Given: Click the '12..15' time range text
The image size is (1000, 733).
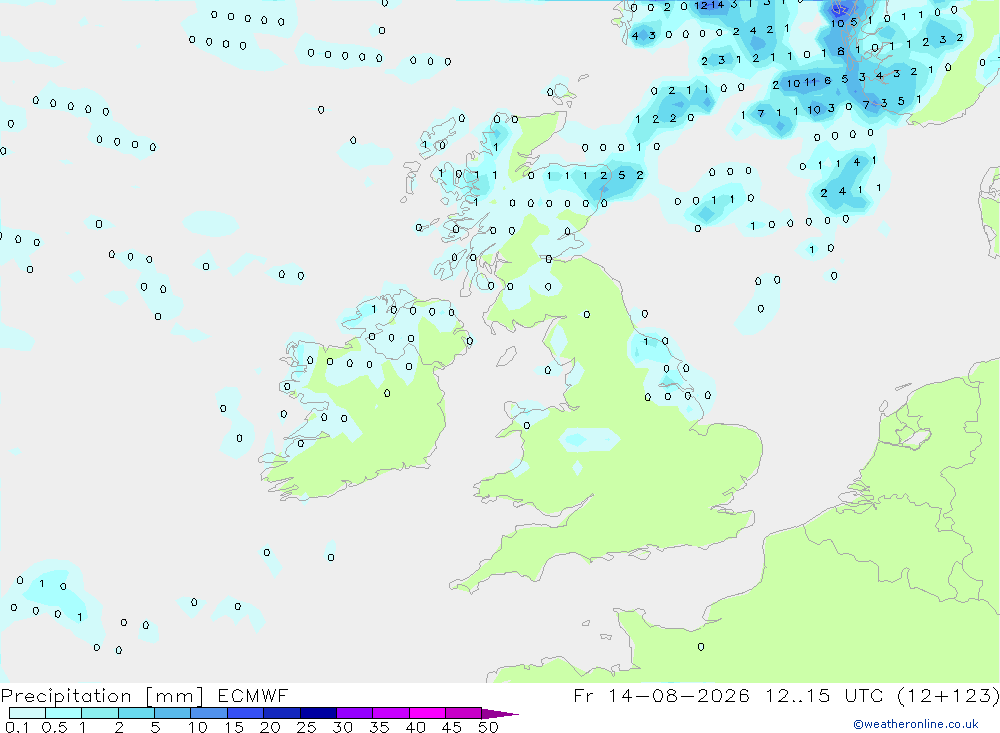Looking at the screenshot, I should point(798,695).
